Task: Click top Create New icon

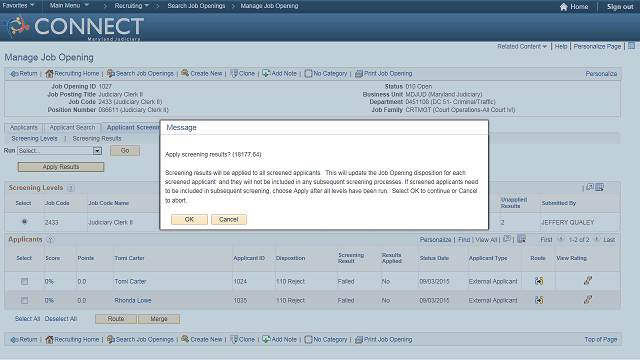Action: click(185, 73)
